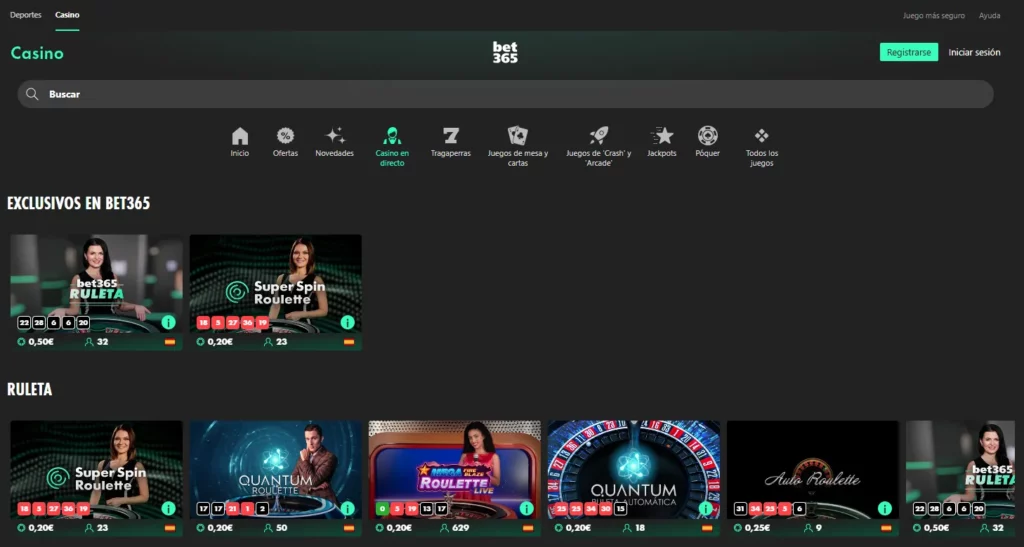
Task: Select the Póquer chip icon
Action: tap(707, 136)
